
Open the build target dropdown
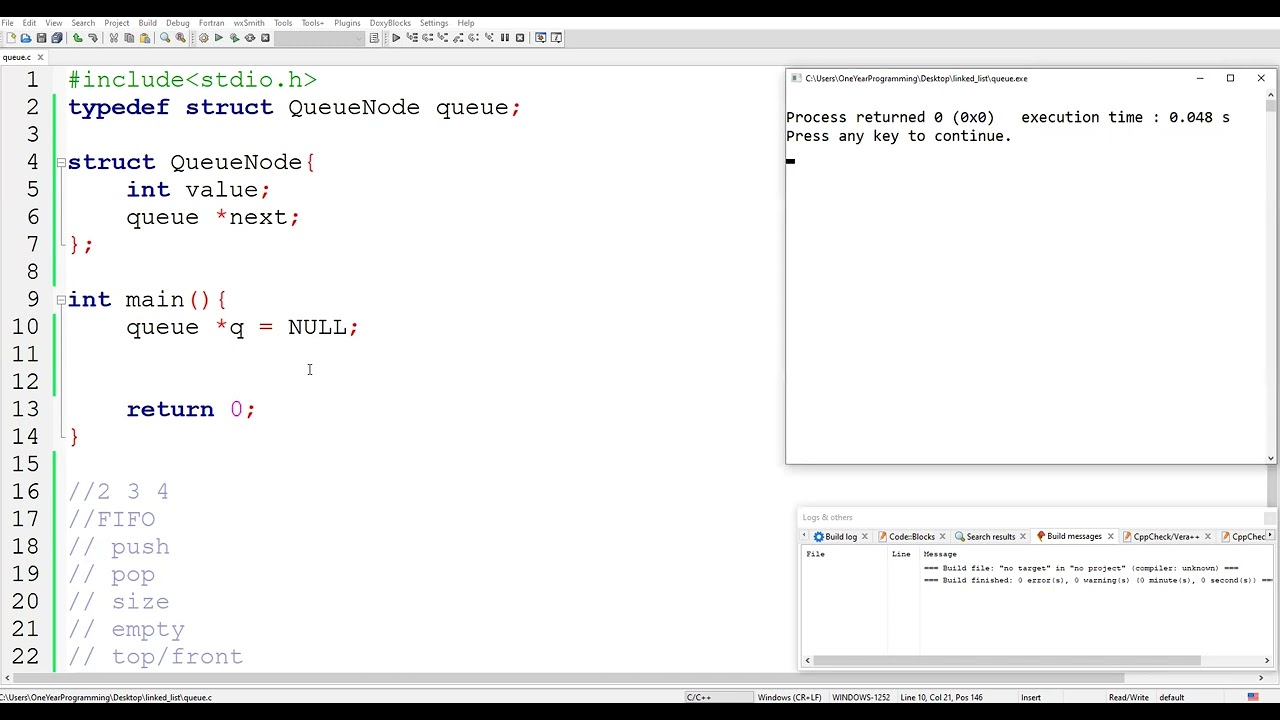coord(319,38)
